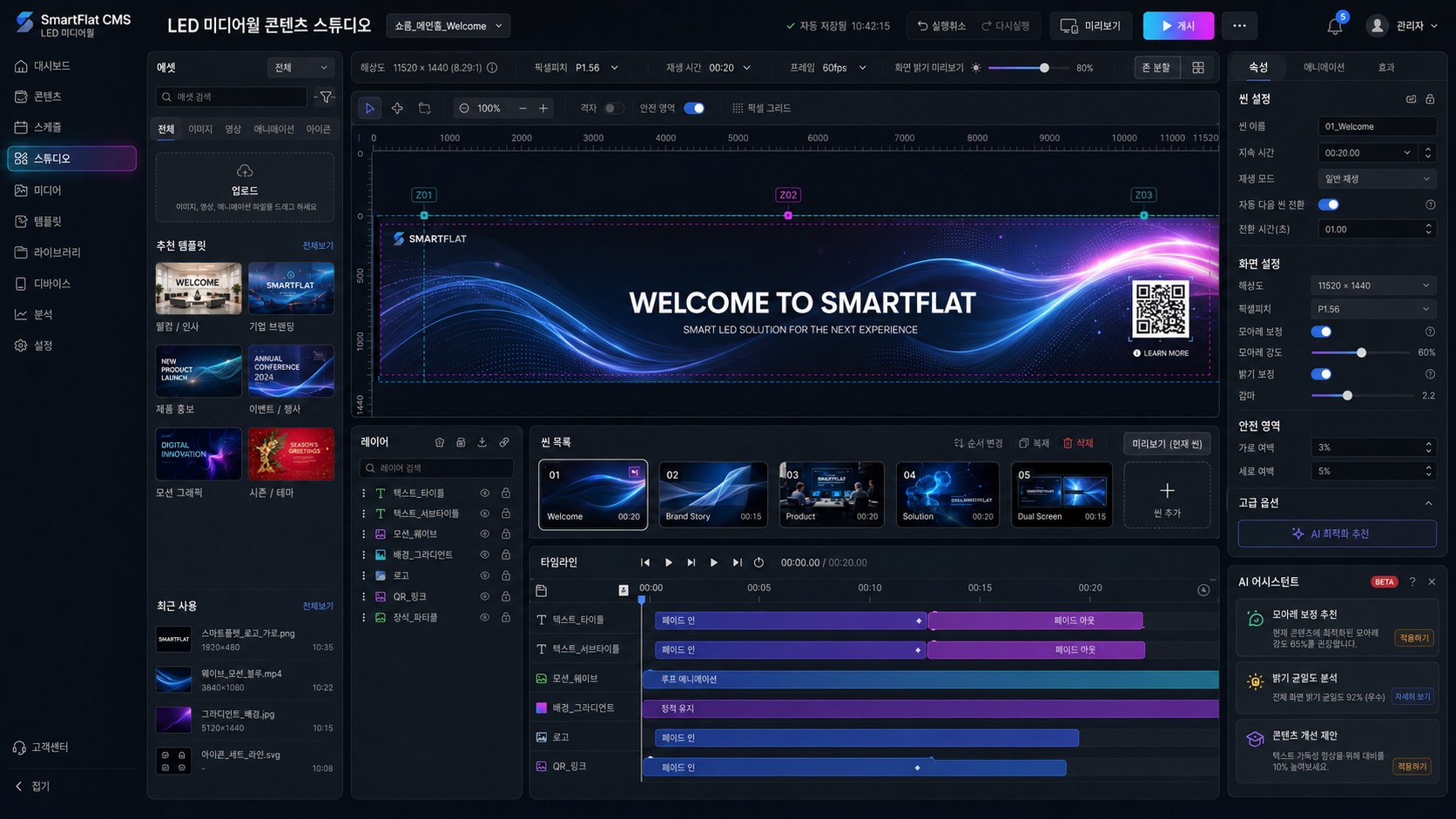This screenshot has height=819, width=1456.
Task: Click the 레이어 검색 search field
Action: pos(436,468)
